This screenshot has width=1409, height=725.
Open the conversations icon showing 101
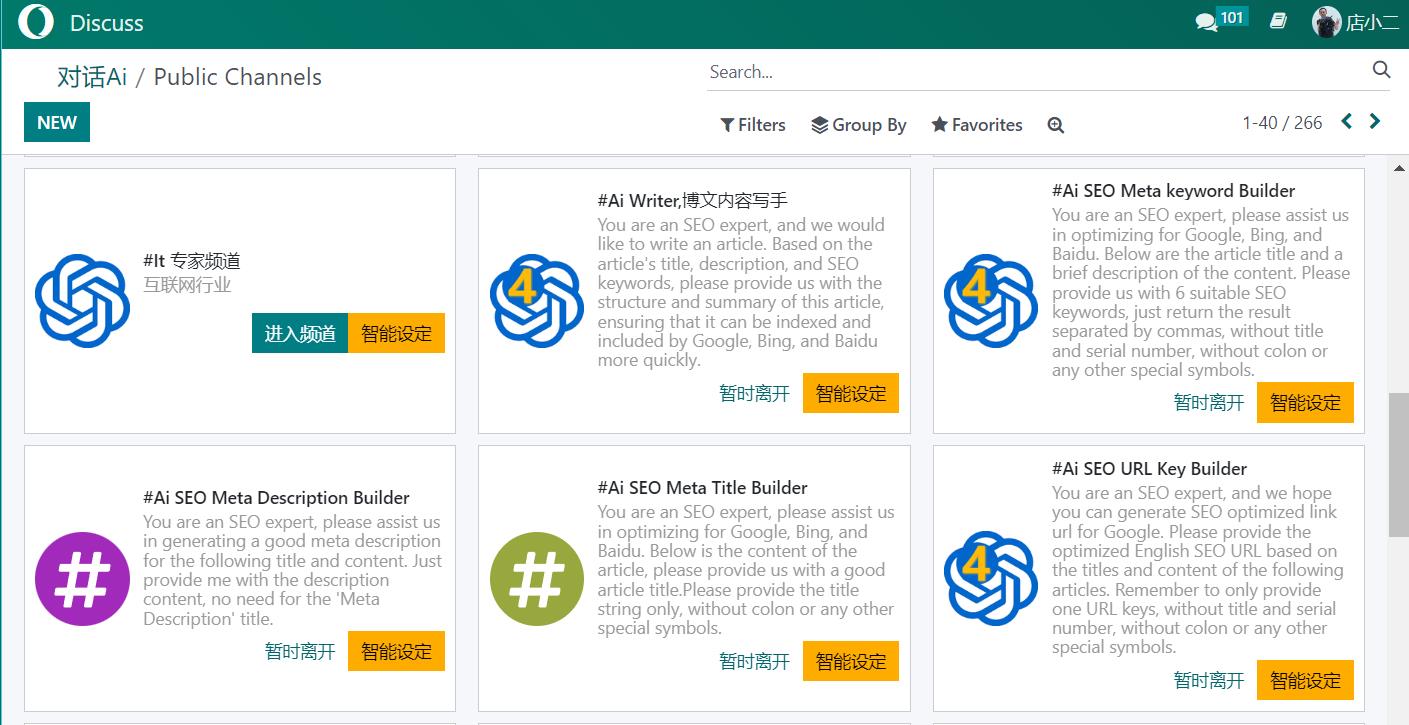pos(1208,21)
